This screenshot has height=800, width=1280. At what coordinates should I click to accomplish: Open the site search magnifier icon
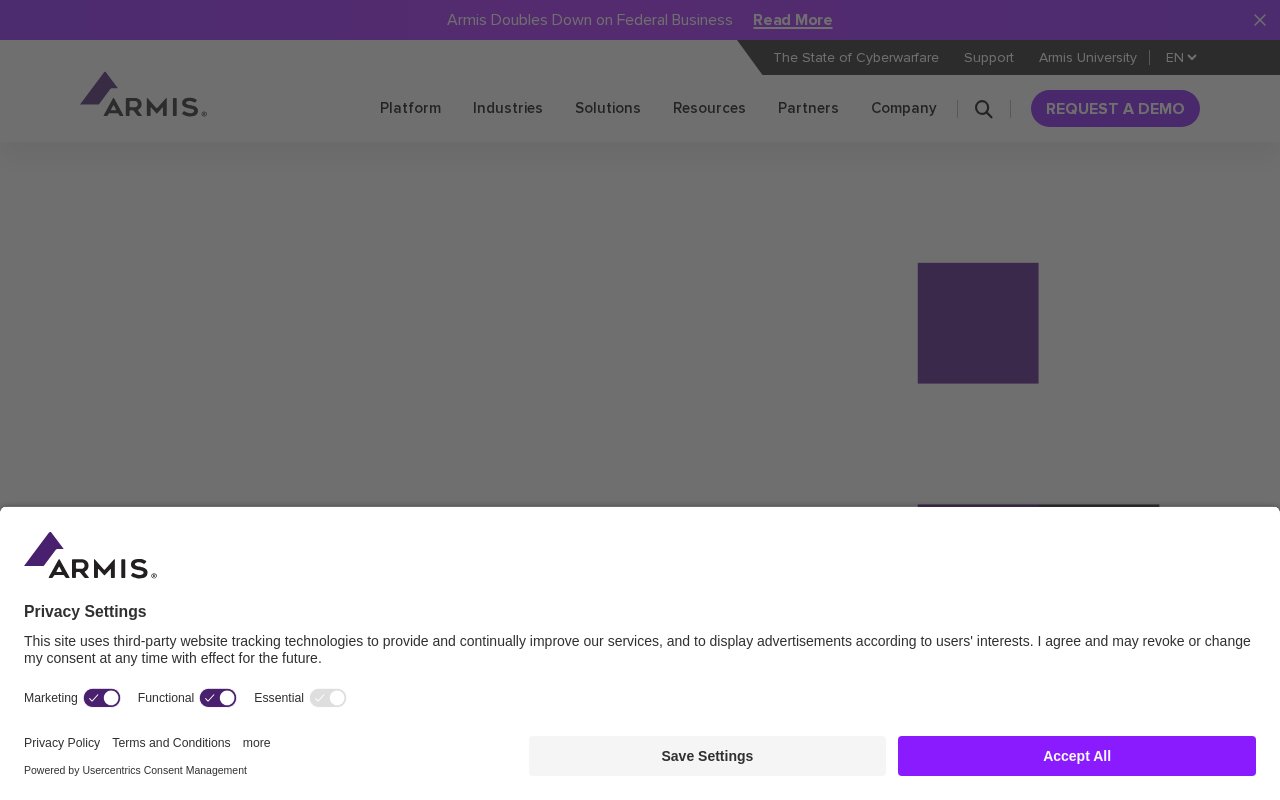pos(984,109)
